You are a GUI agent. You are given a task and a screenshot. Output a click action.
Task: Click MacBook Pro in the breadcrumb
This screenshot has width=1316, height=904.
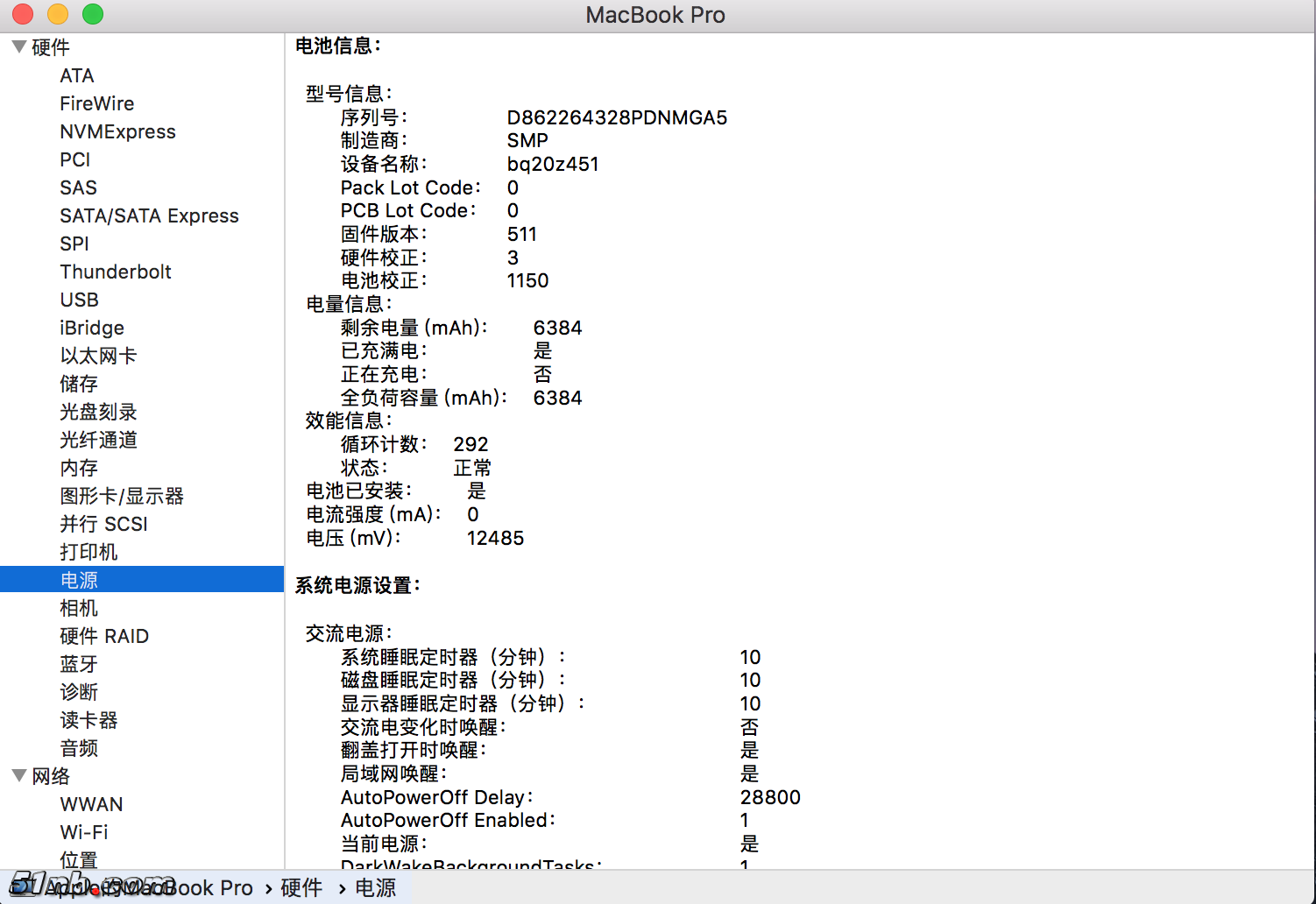click(x=195, y=887)
